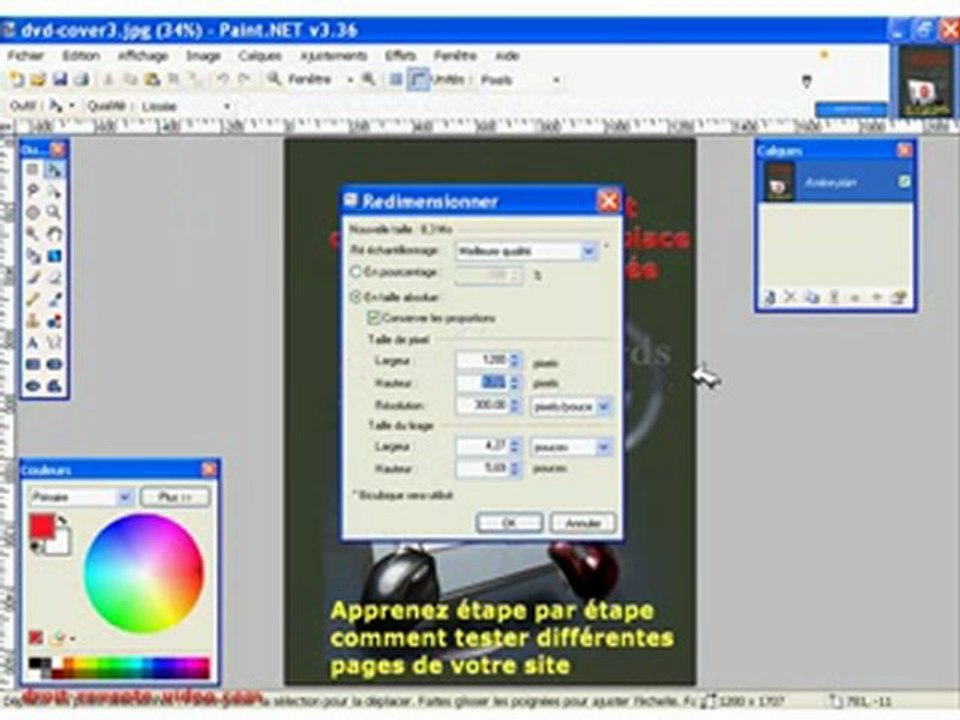960x720 pixels.
Task: Toggle 'Conserver les proportions' checkbox
Action: click(x=373, y=318)
